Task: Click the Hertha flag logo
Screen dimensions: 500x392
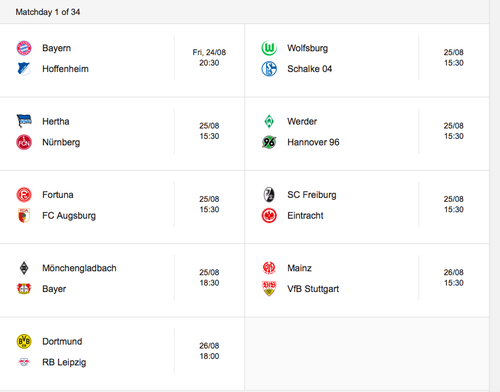Action: click(24, 121)
